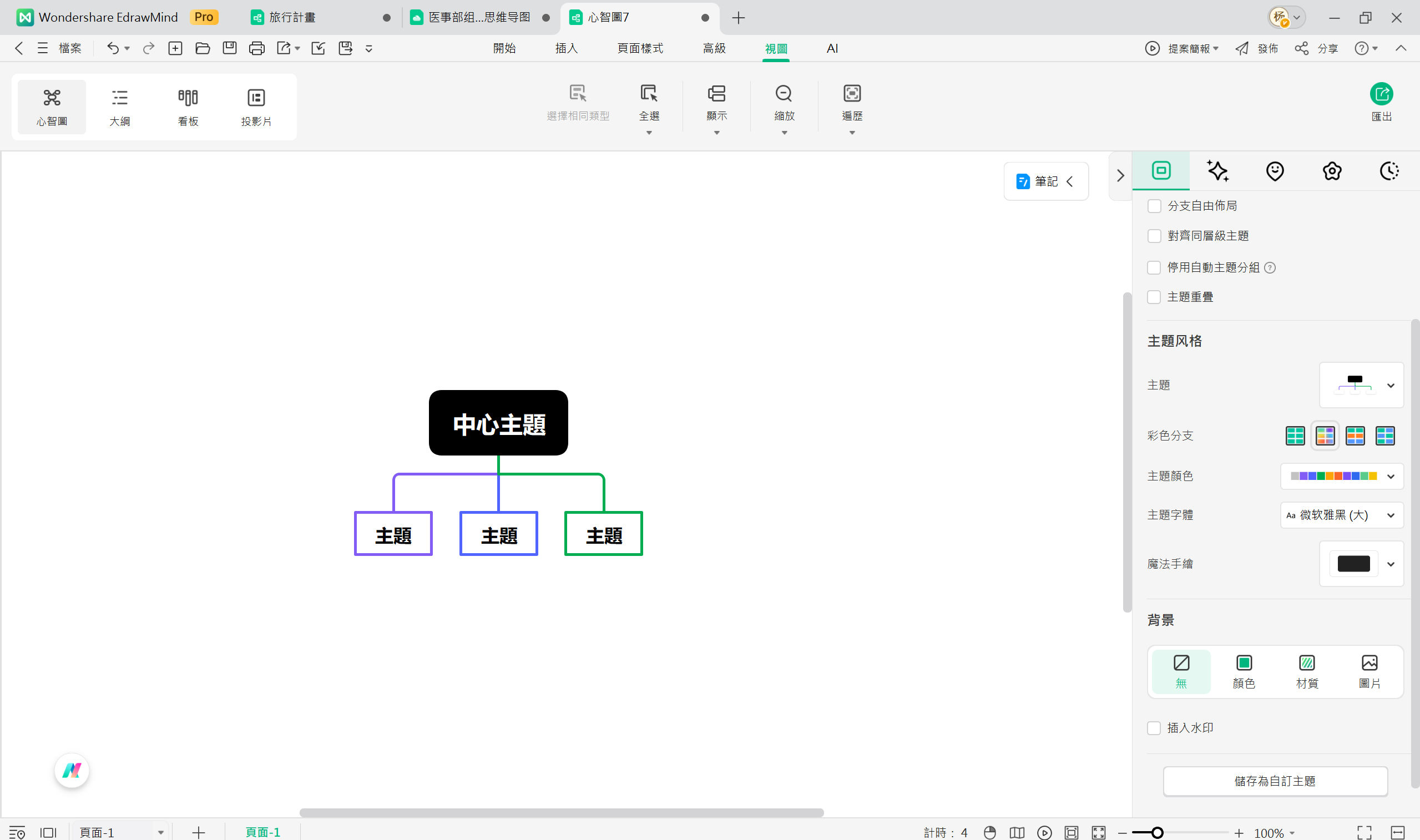
Task: Switch to the 旅行計畫 document tab
Action: coord(292,18)
